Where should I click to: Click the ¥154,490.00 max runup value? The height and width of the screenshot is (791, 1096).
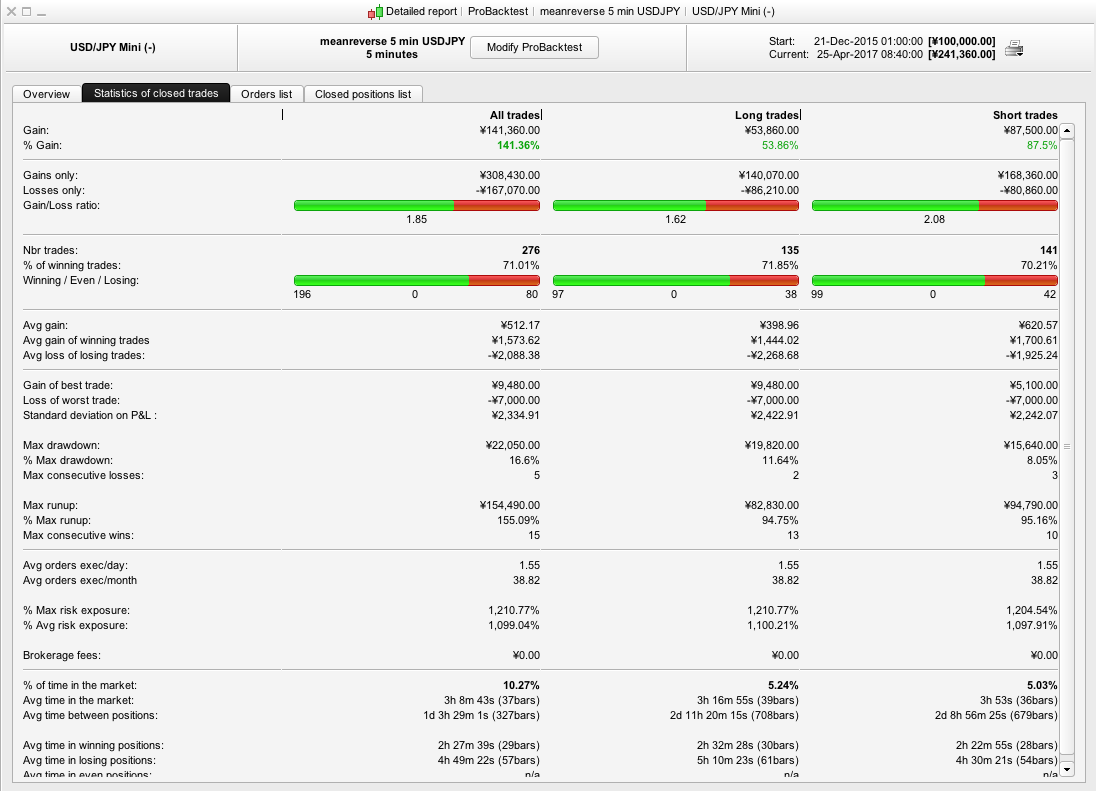coord(510,505)
